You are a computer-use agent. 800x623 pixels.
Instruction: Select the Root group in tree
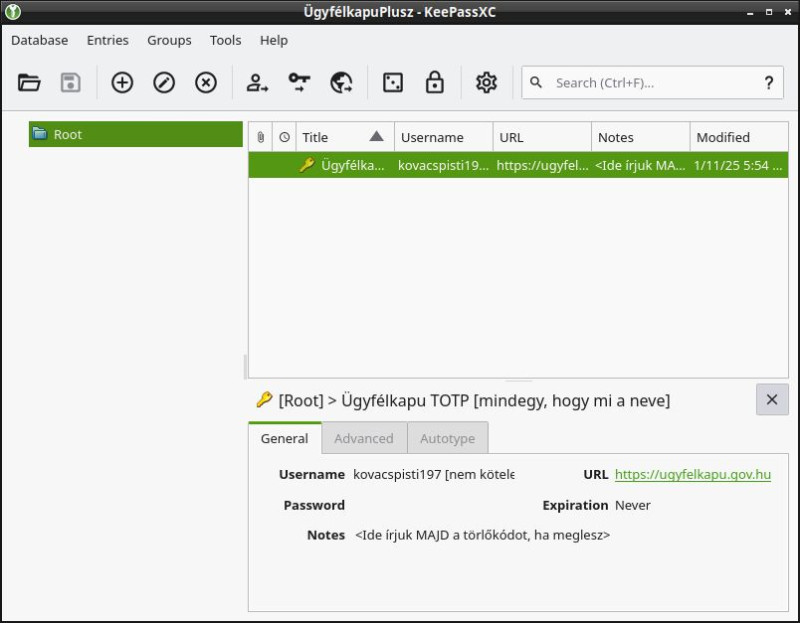point(136,134)
